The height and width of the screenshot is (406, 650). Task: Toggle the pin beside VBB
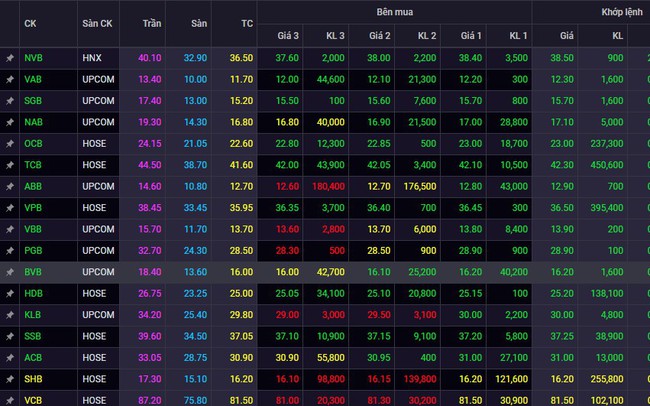10,229
